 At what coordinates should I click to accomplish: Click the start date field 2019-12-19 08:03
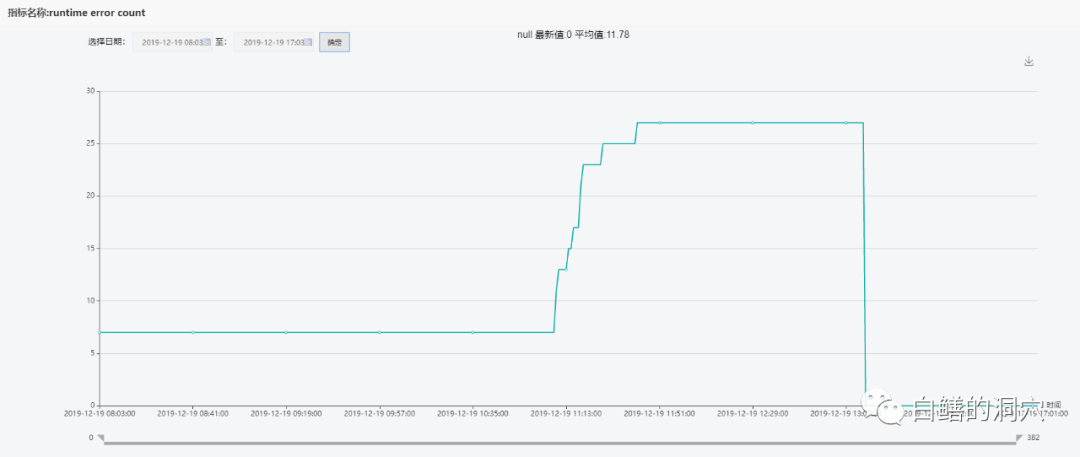point(171,43)
